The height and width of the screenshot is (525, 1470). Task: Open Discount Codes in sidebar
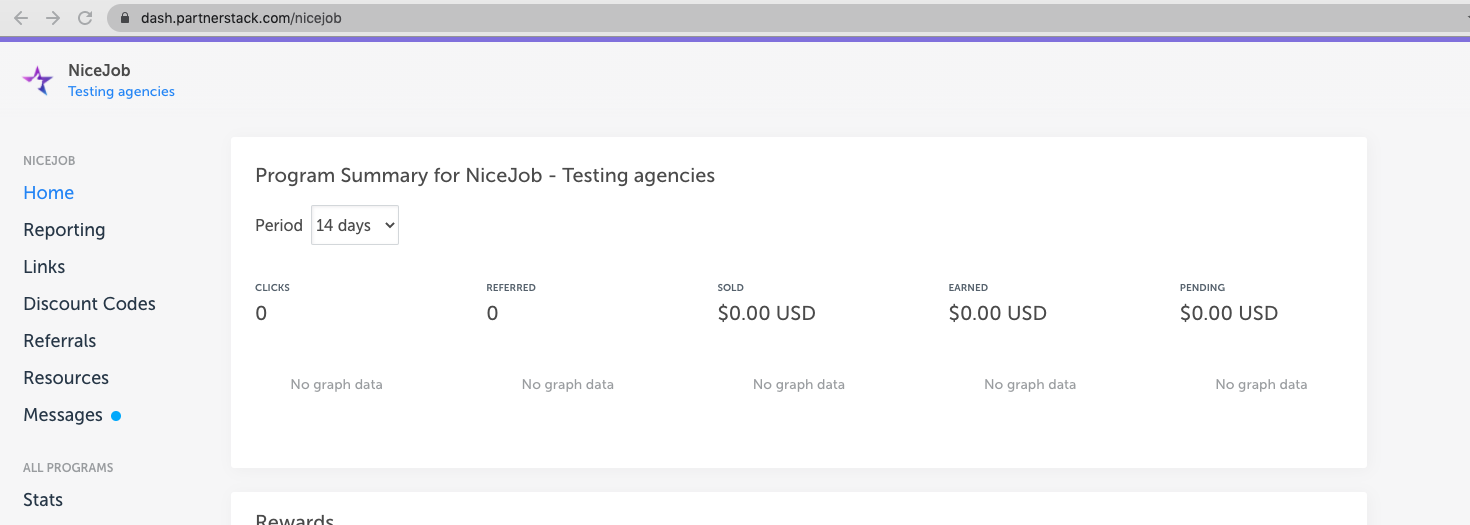coord(90,304)
